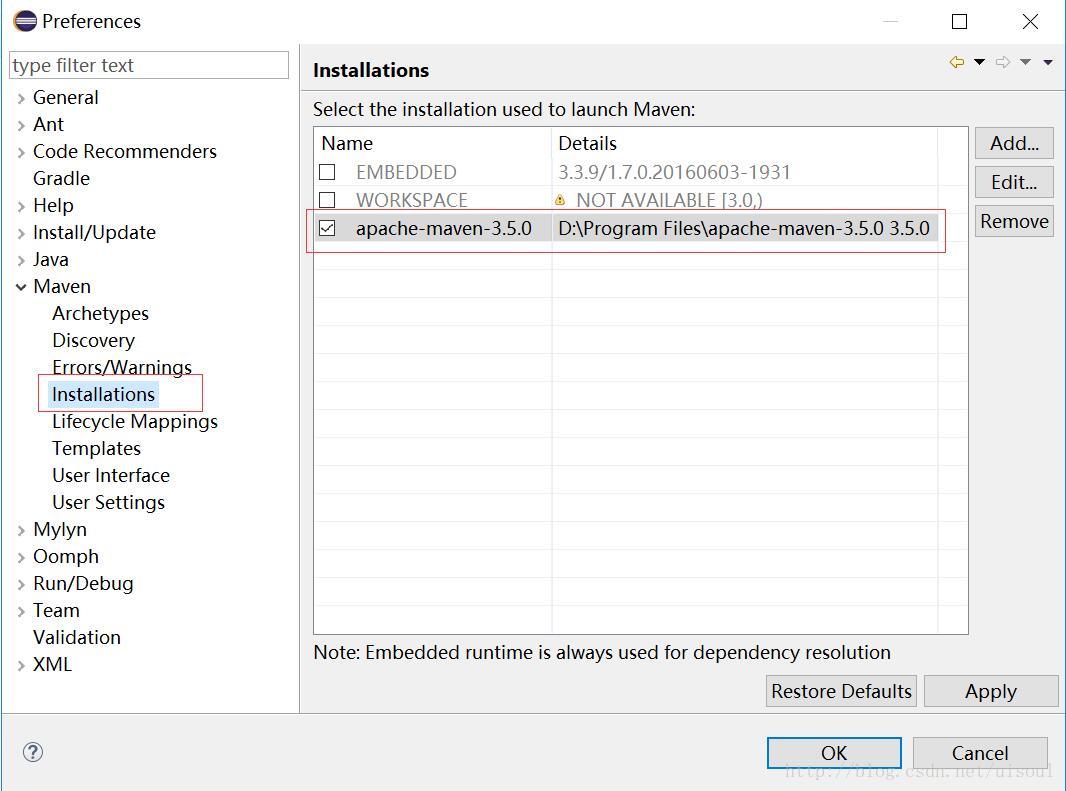Screen dimensions: 1066x791
Task: Expand the Team tree node
Action: (x=21, y=611)
